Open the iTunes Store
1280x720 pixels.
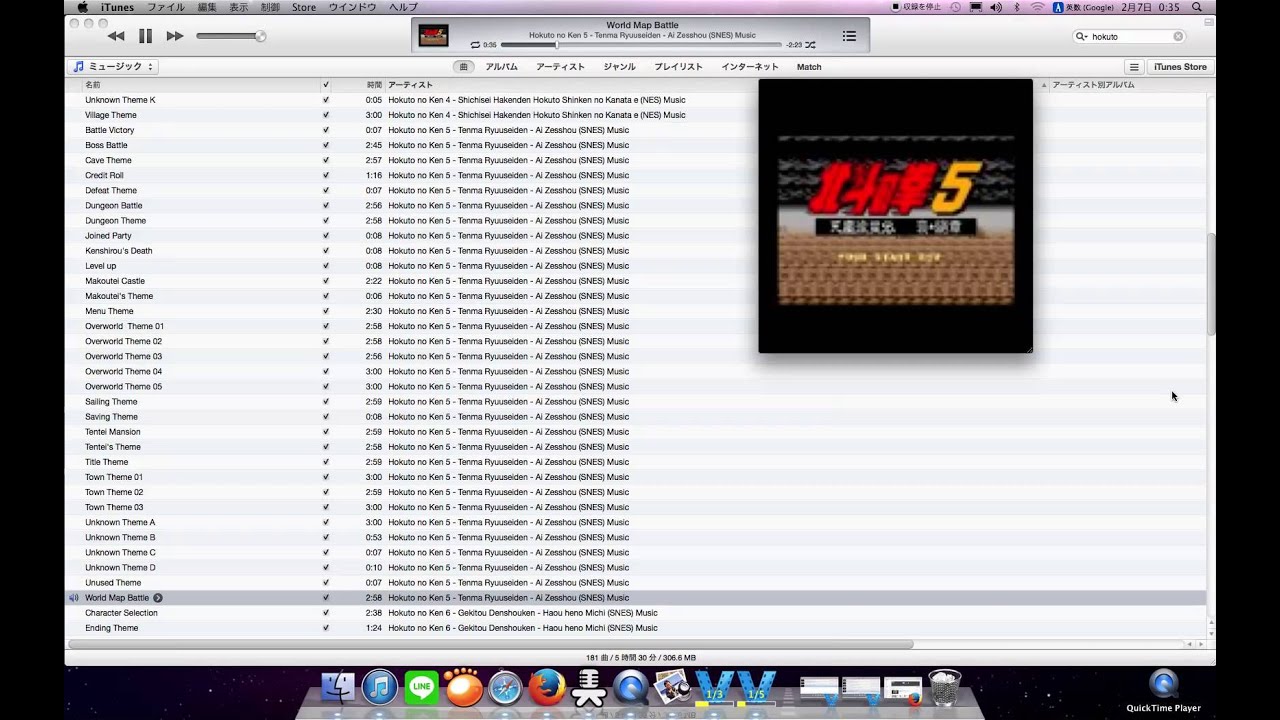[1180, 67]
